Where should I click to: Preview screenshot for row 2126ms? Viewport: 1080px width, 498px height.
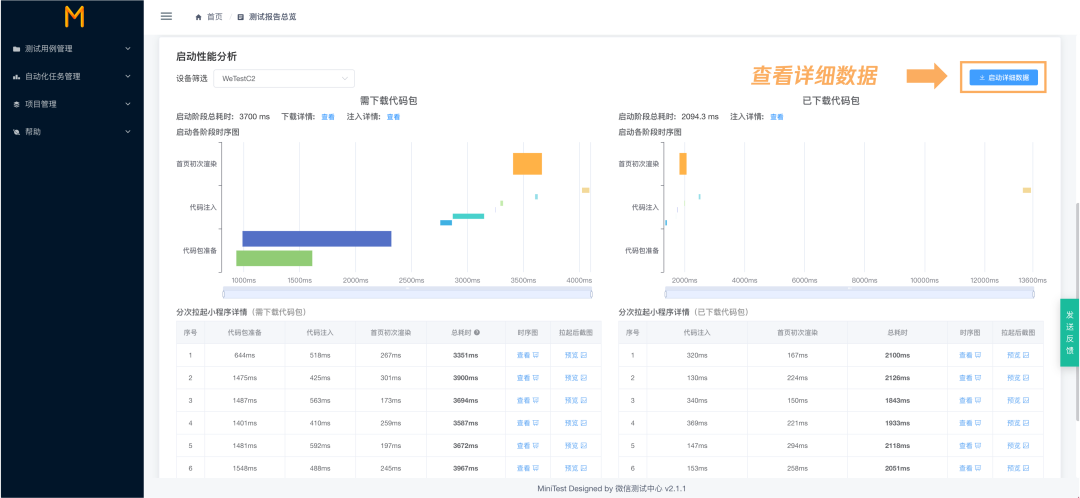point(1018,377)
